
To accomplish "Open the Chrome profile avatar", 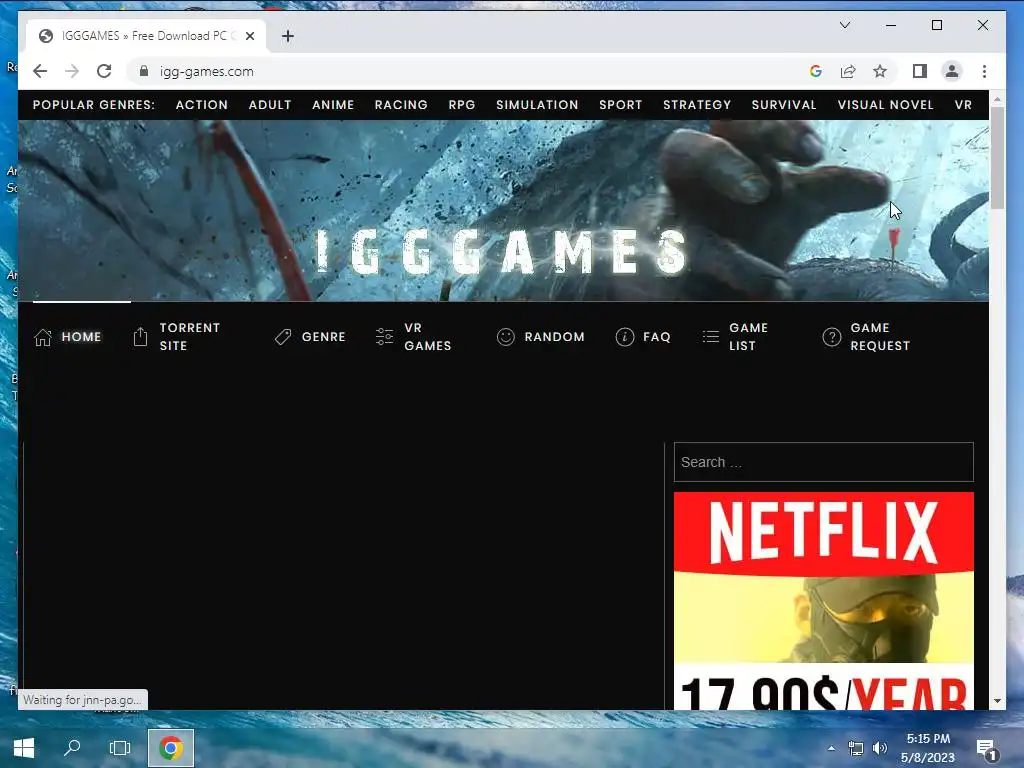I will coord(952,71).
